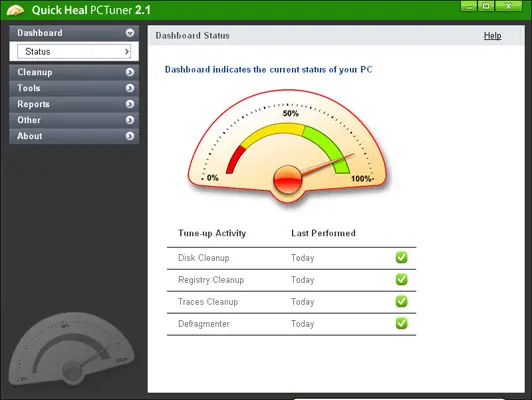Collapse the Dashboard section arrow
Viewport: 532px width, 400px height.
tap(130, 33)
